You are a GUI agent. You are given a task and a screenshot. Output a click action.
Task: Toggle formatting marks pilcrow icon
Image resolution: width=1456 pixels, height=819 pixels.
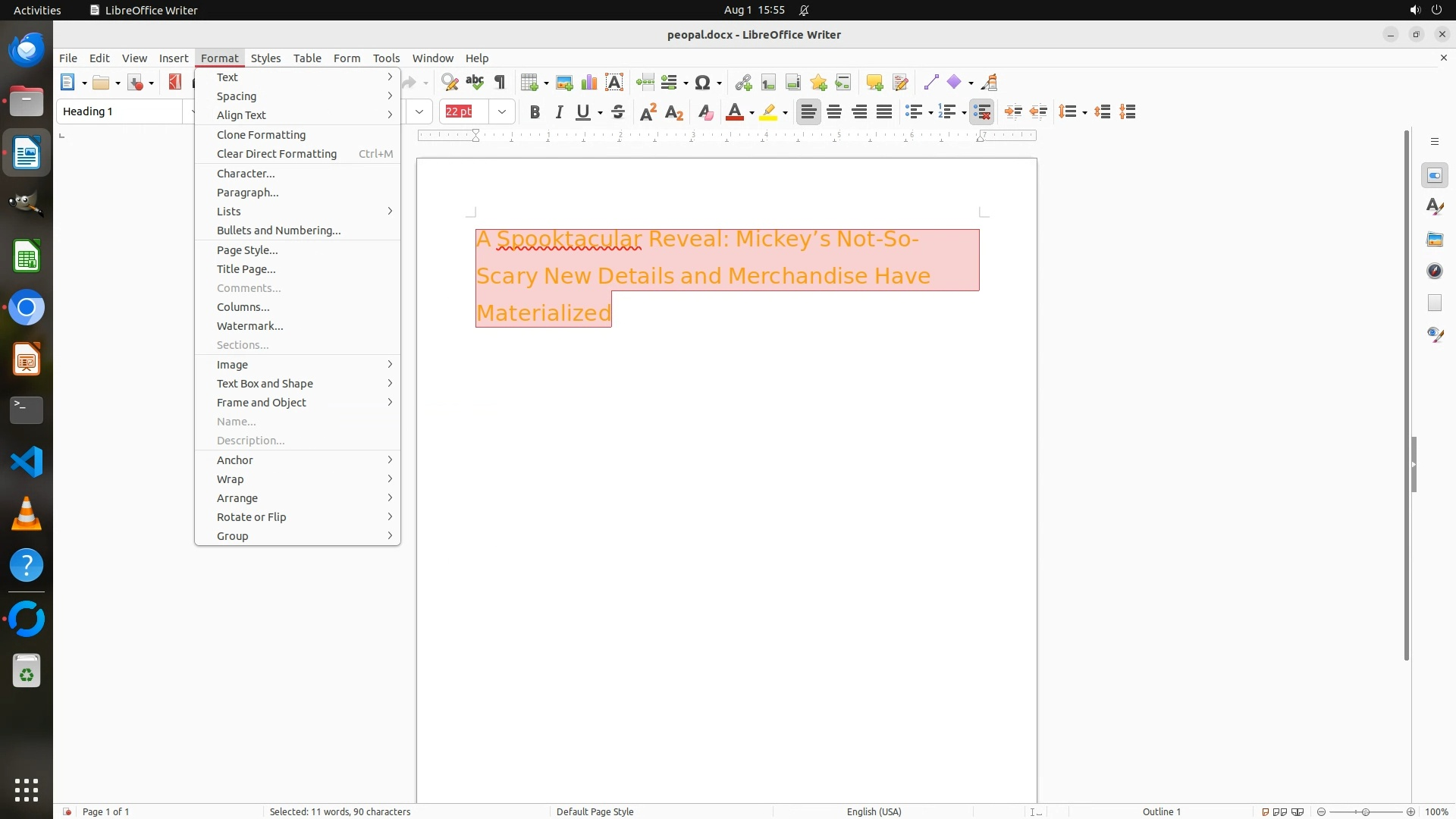pyautogui.click(x=500, y=83)
